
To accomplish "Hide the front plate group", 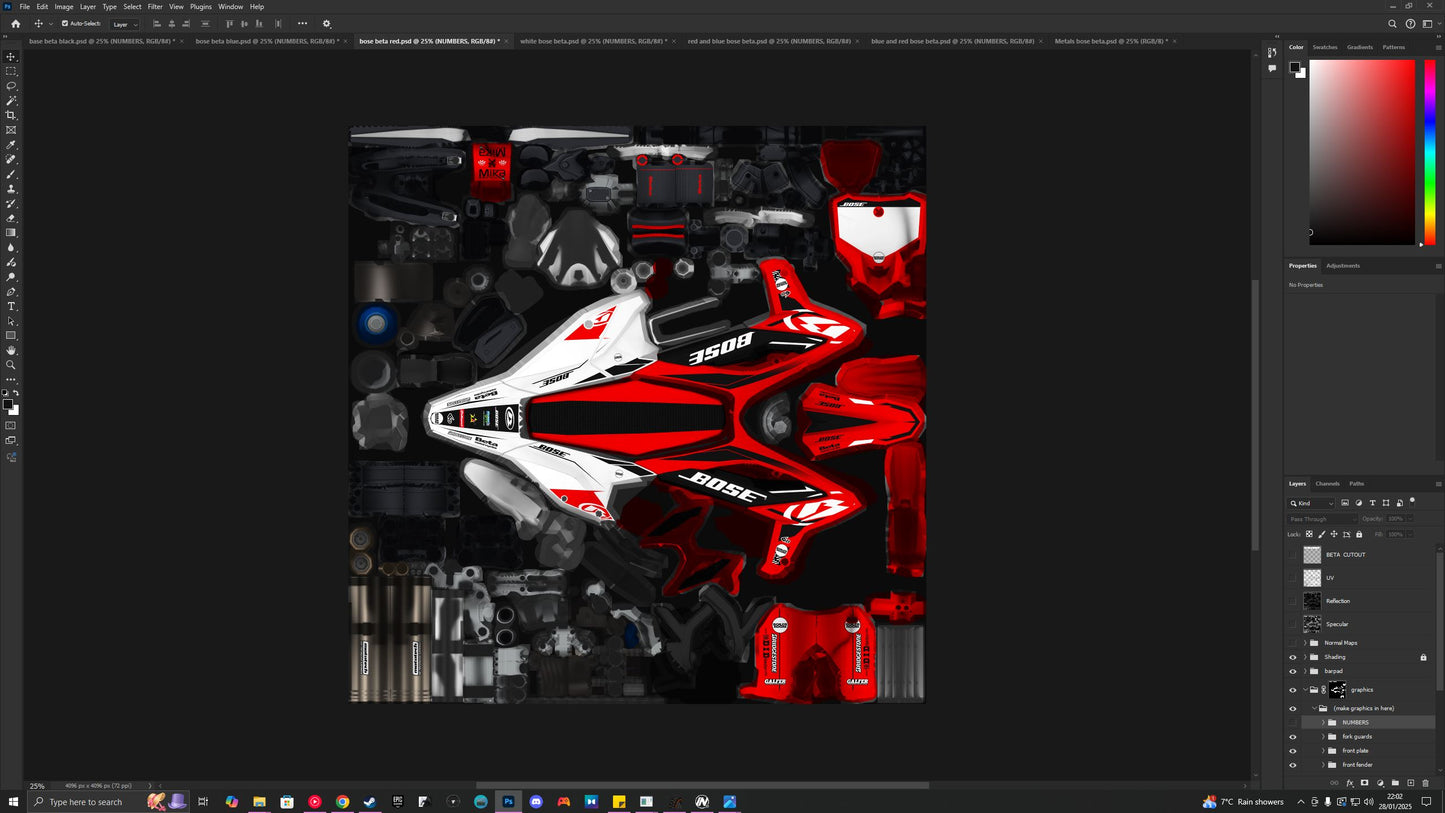I will (x=1292, y=751).
